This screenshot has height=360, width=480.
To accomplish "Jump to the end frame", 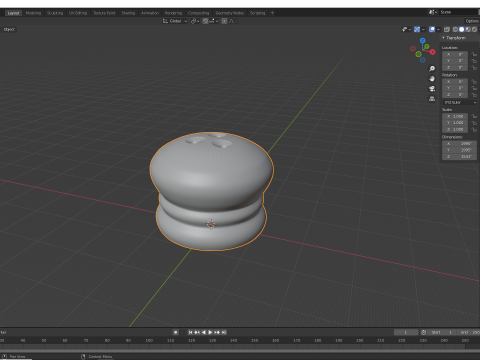I will (x=224, y=332).
